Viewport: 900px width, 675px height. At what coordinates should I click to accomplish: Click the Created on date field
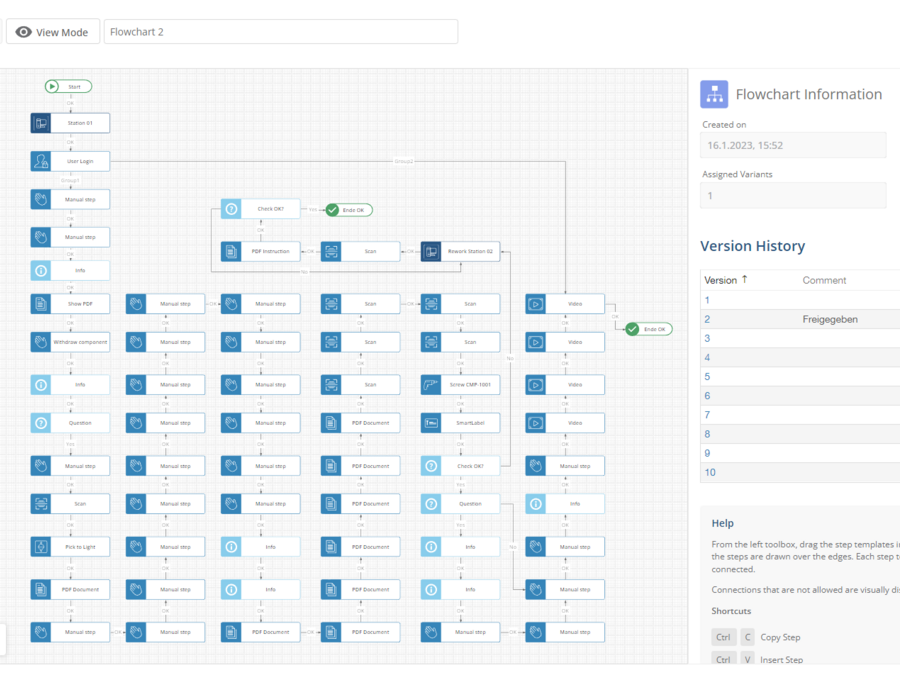coord(793,145)
